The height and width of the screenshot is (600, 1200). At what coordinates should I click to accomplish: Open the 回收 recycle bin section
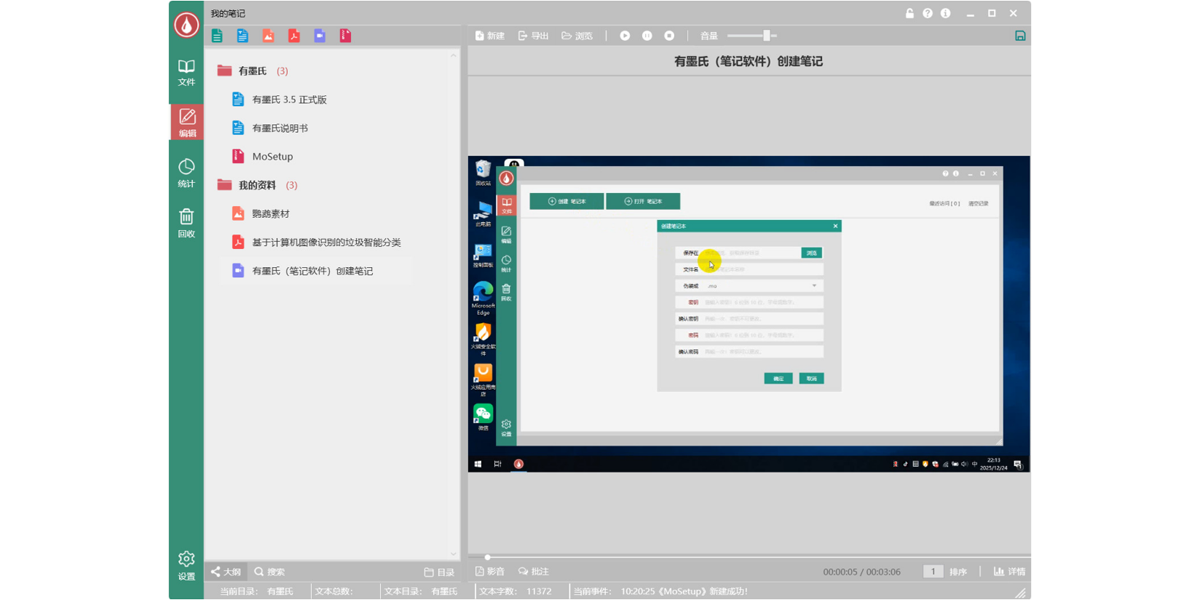click(186, 223)
